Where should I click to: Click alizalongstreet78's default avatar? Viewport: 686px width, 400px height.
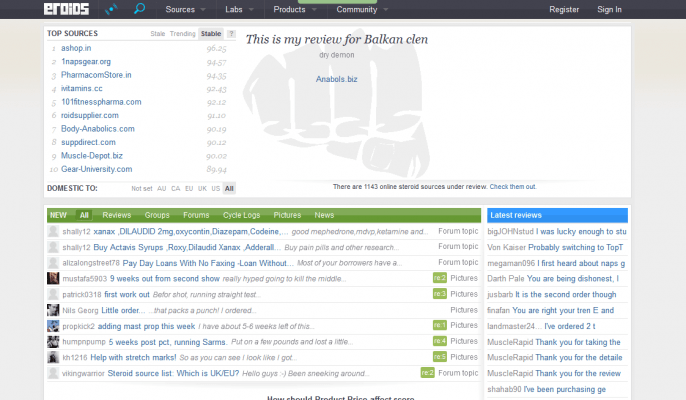[x=53, y=263]
